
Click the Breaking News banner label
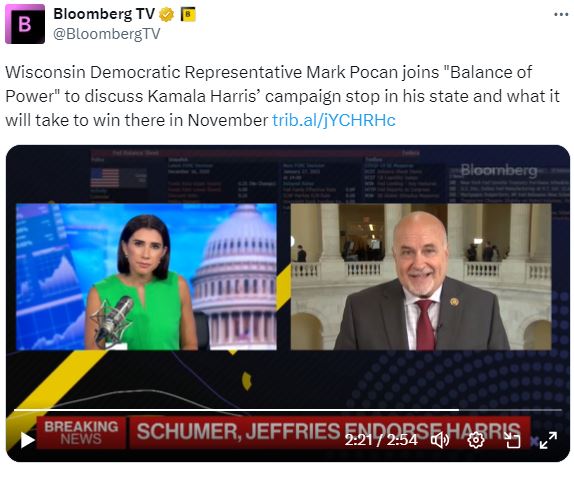(81, 433)
